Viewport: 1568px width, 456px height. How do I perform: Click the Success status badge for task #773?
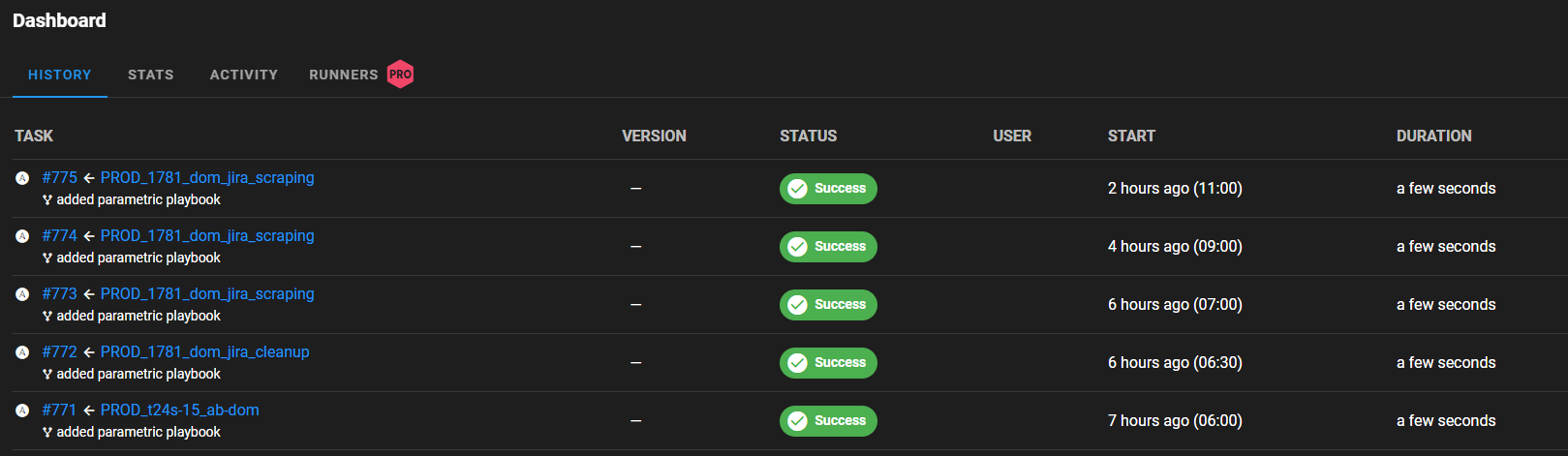pyautogui.click(x=828, y=305)
